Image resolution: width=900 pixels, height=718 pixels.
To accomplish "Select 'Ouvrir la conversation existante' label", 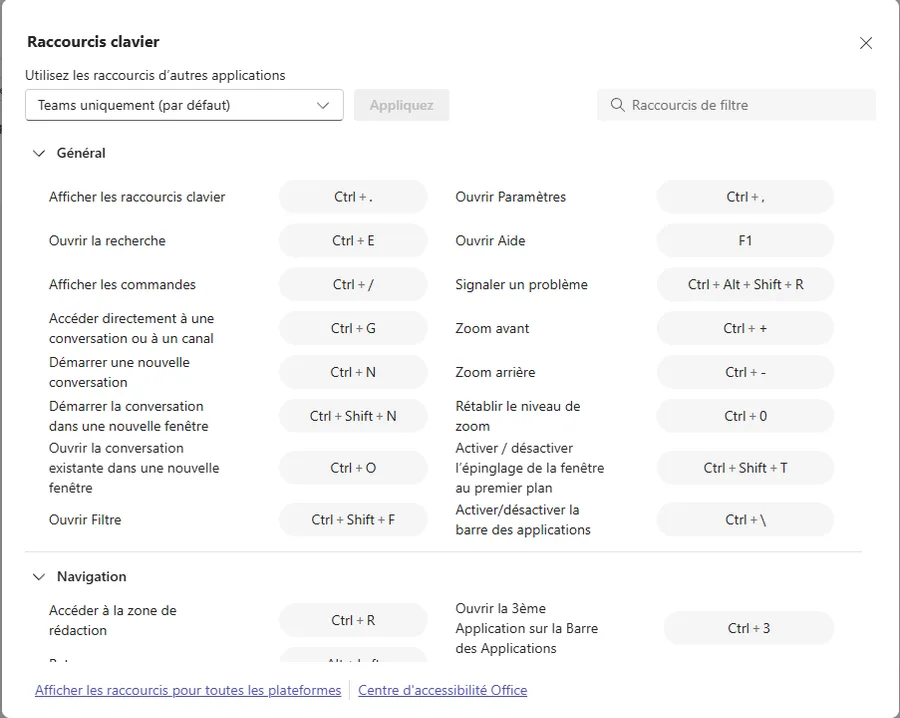I will tap(134, 468).
